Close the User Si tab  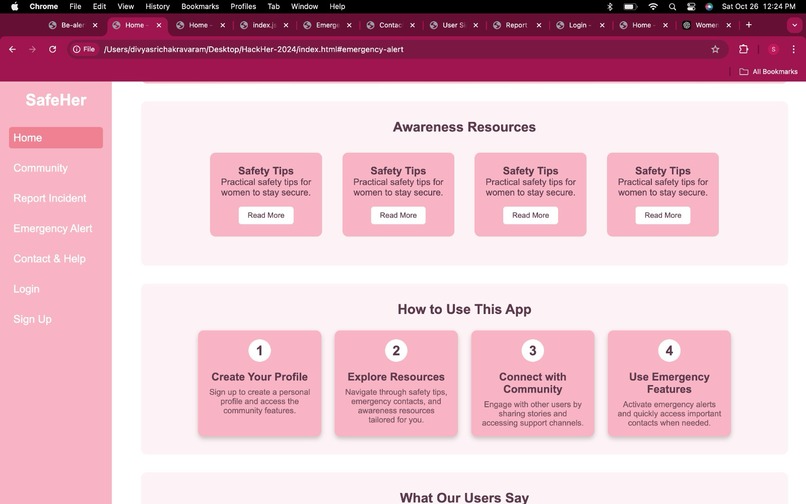coord(475,25)
